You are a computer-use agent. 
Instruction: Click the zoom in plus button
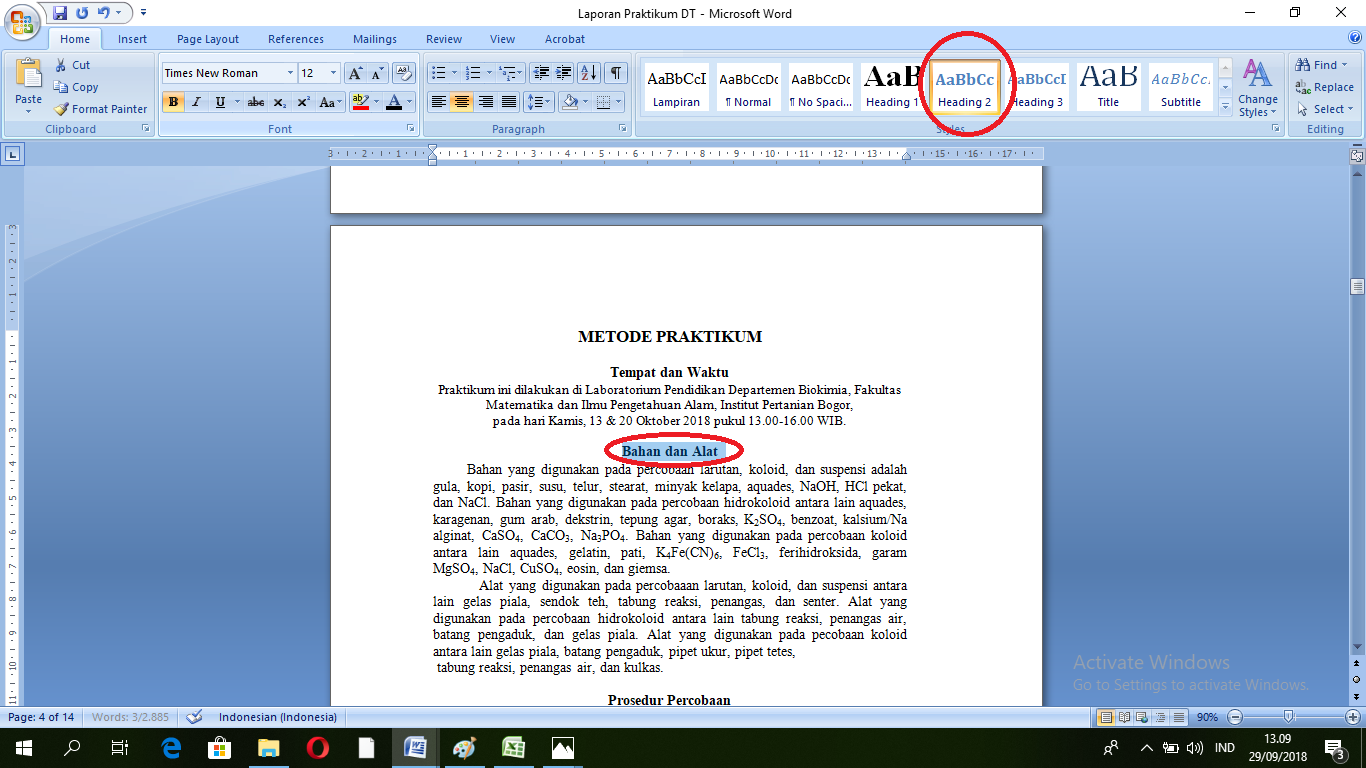[x=1352, y=717]
